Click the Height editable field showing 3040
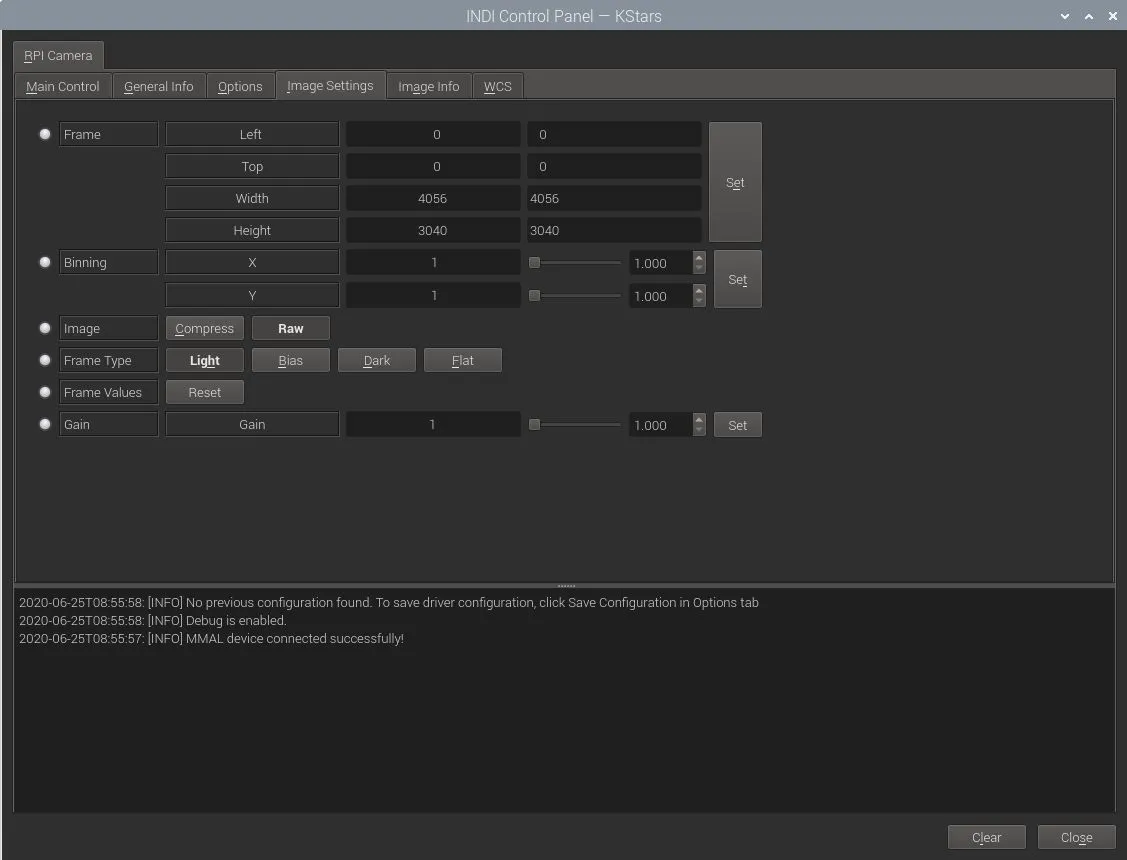The image size is (1127, 860). [614, 231]
